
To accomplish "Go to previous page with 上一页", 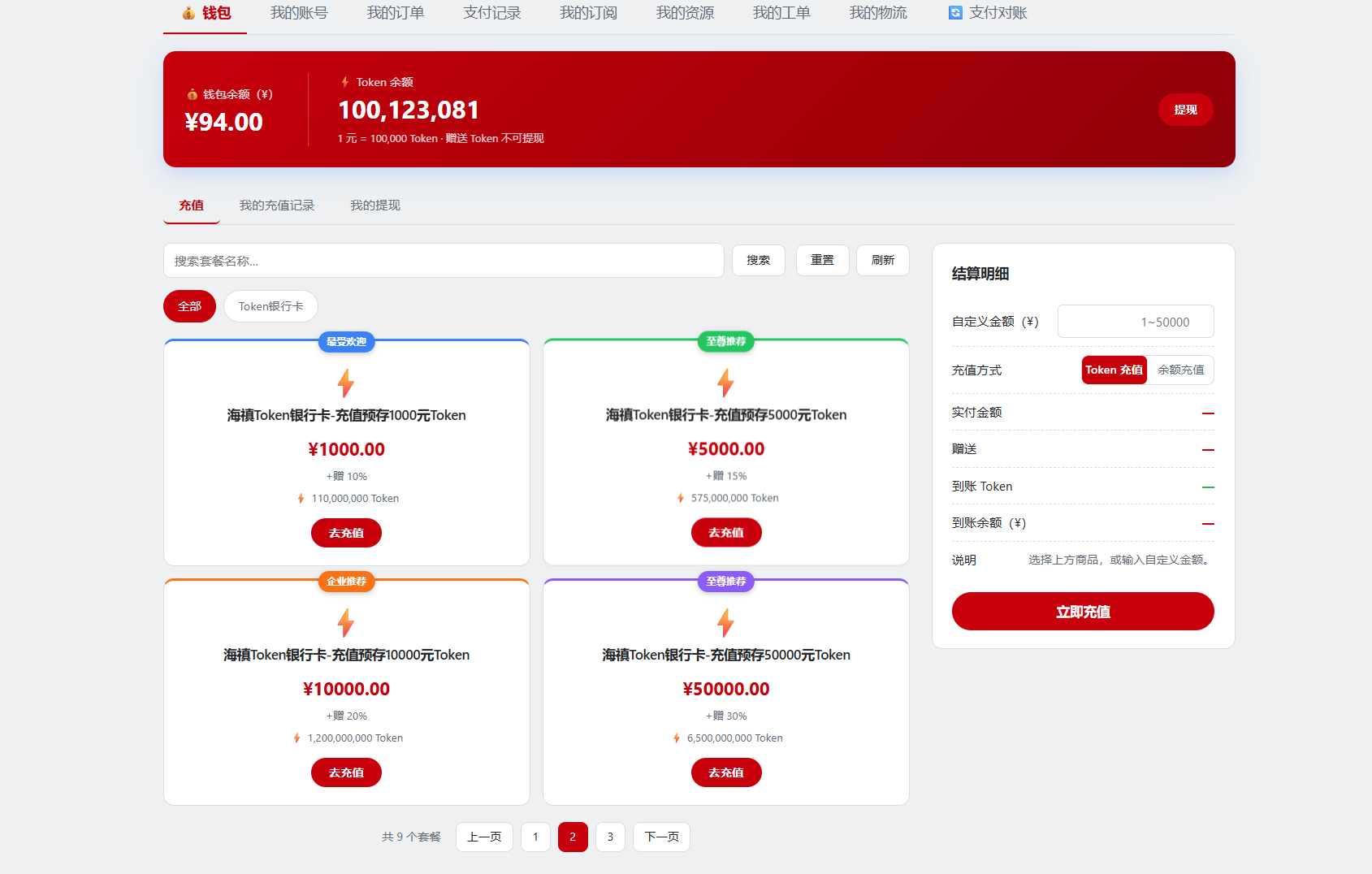I will coord(484,837).
